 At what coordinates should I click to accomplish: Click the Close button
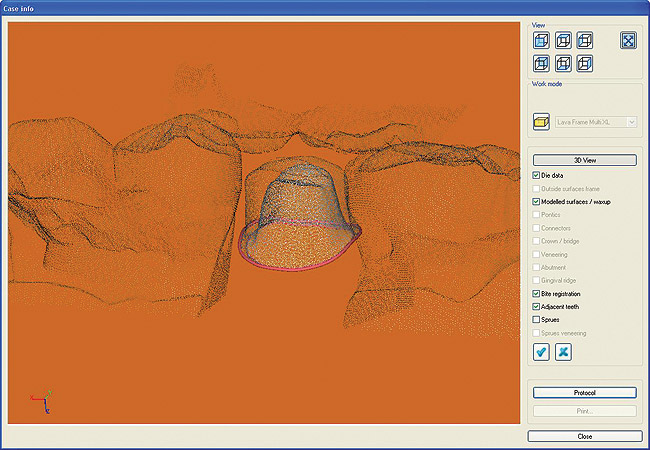point(584,437)
